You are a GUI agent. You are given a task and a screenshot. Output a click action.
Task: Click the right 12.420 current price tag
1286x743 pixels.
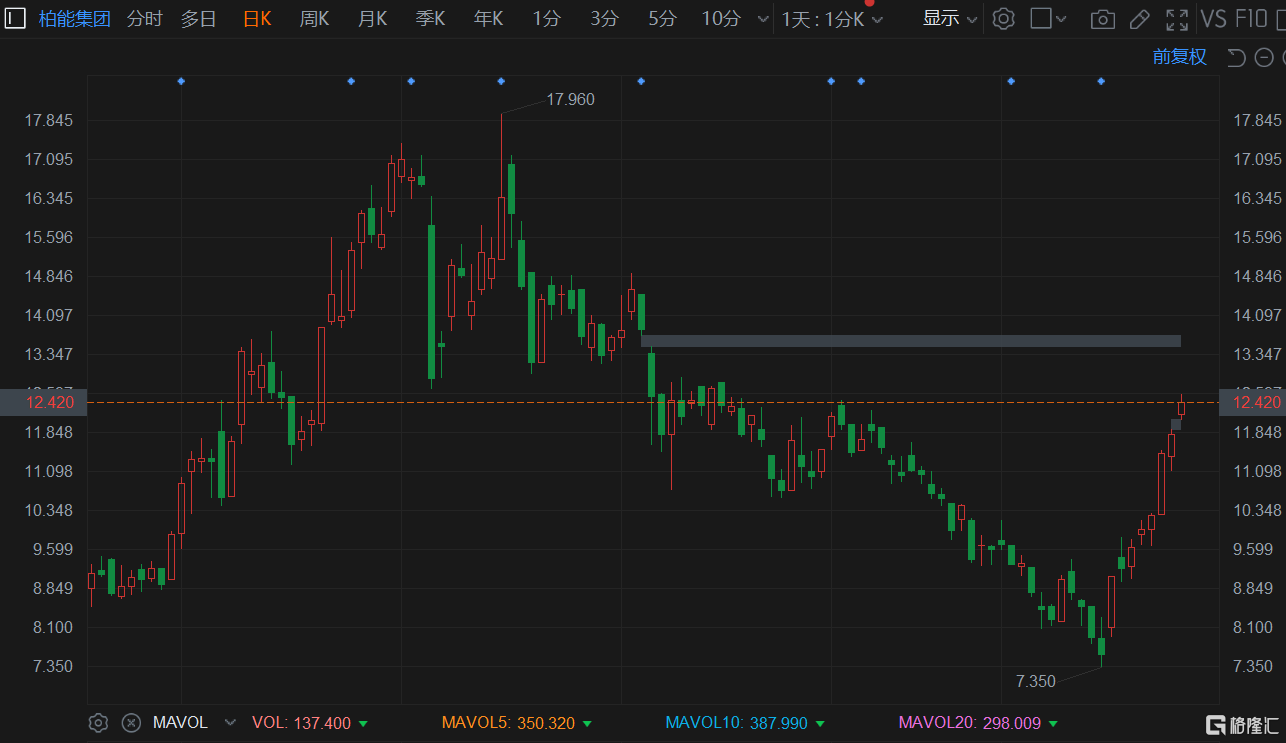[1252, 402]
